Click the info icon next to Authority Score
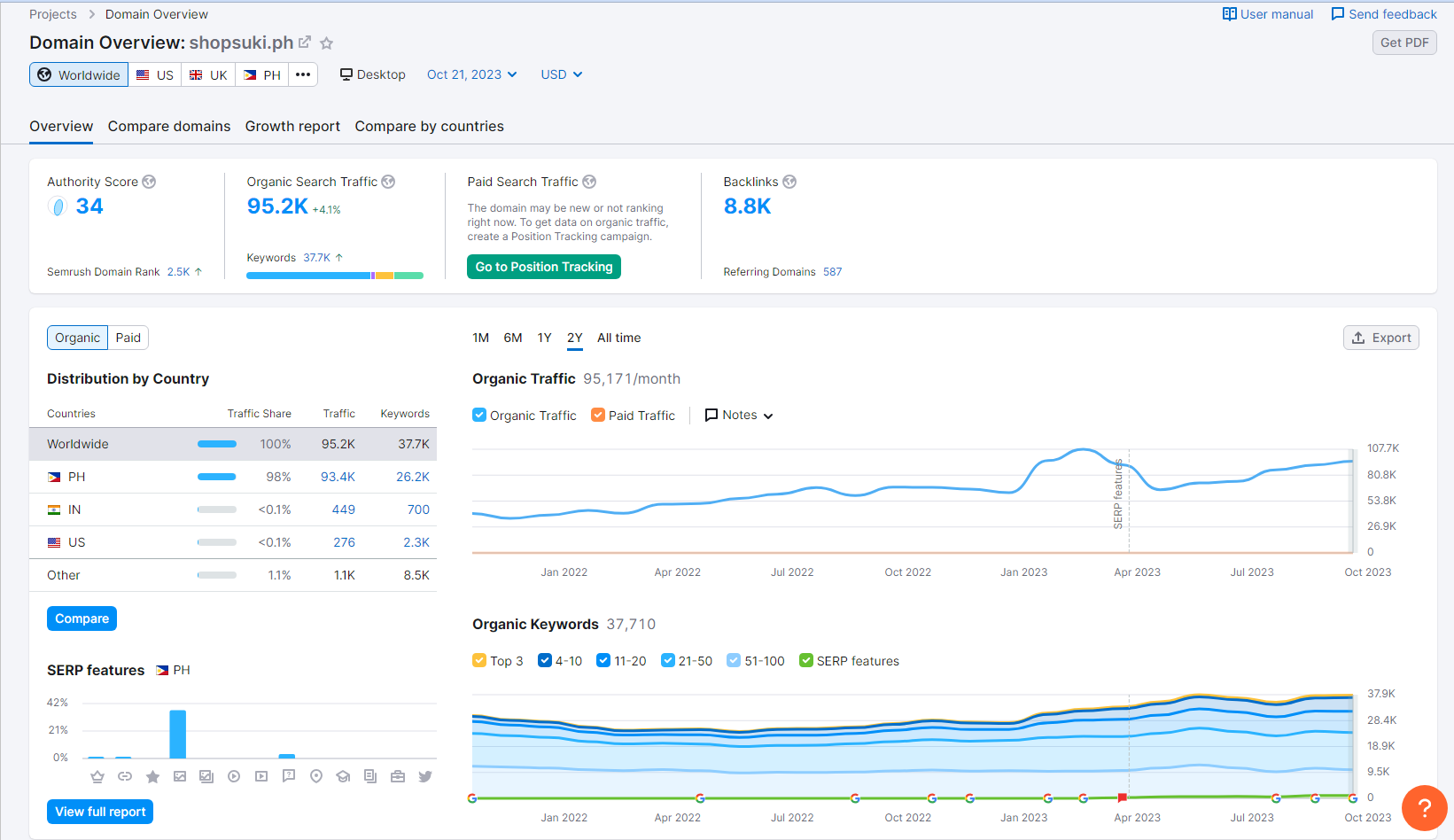 (x=149, y=182)
